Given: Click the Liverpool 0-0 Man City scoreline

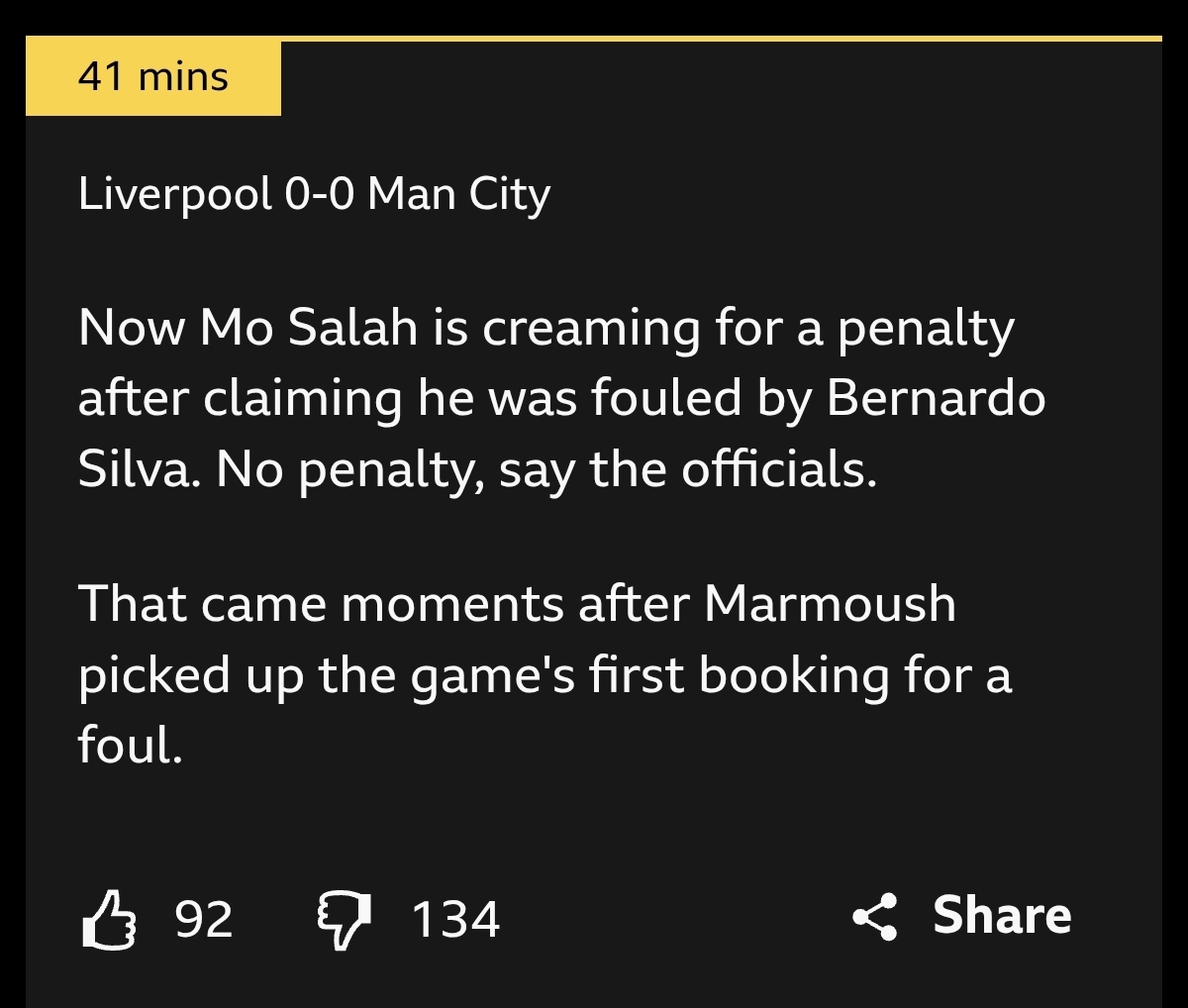Looking at the screenshot, I should click(314, 194).
